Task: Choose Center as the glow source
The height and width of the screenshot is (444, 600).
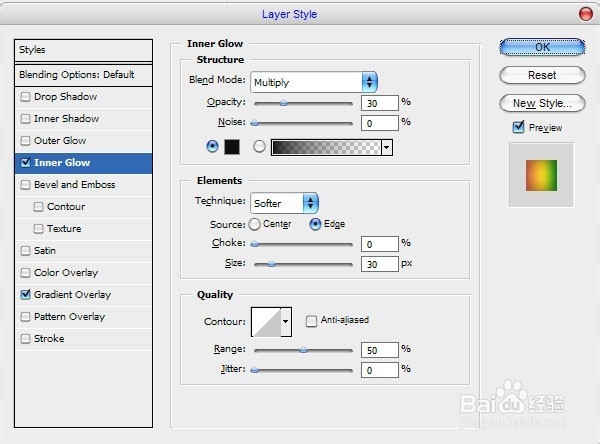Action: click(x=254, y=224)
